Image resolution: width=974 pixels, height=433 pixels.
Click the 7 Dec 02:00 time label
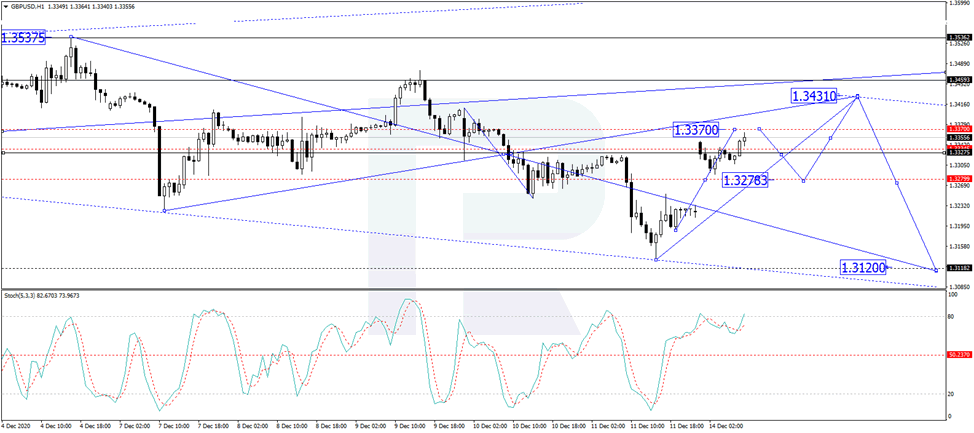click(x=134, y=427)
